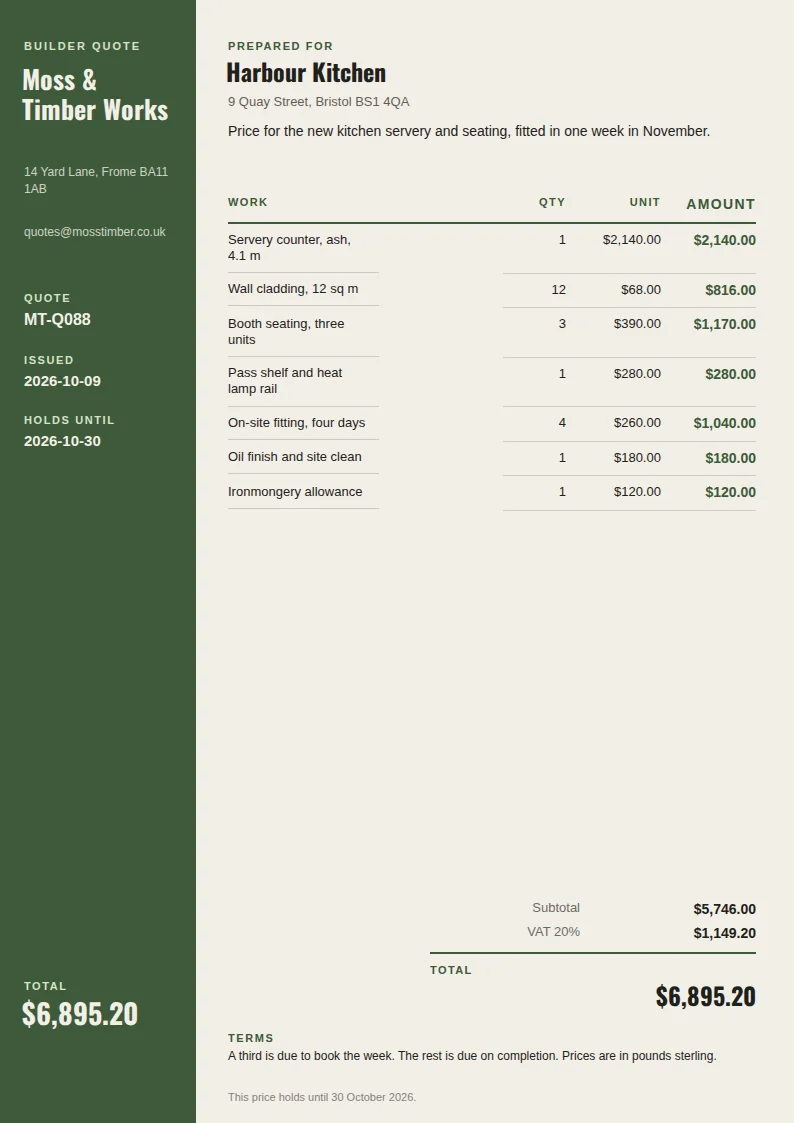Click the Subtotal label
This screenshot has width=794, height=1123.
point(556,908)
